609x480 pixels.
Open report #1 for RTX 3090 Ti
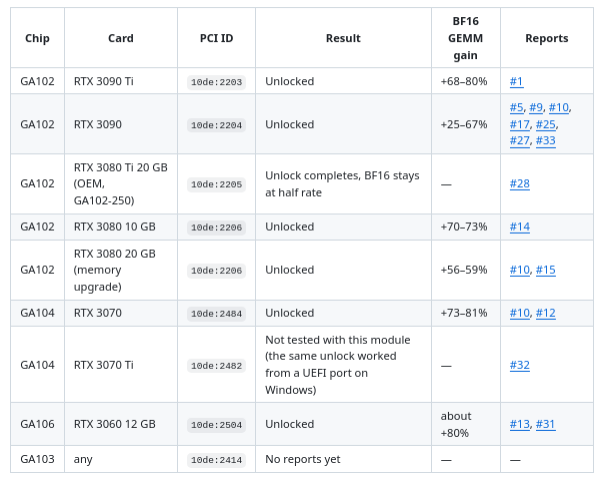(x=516, y=81)
